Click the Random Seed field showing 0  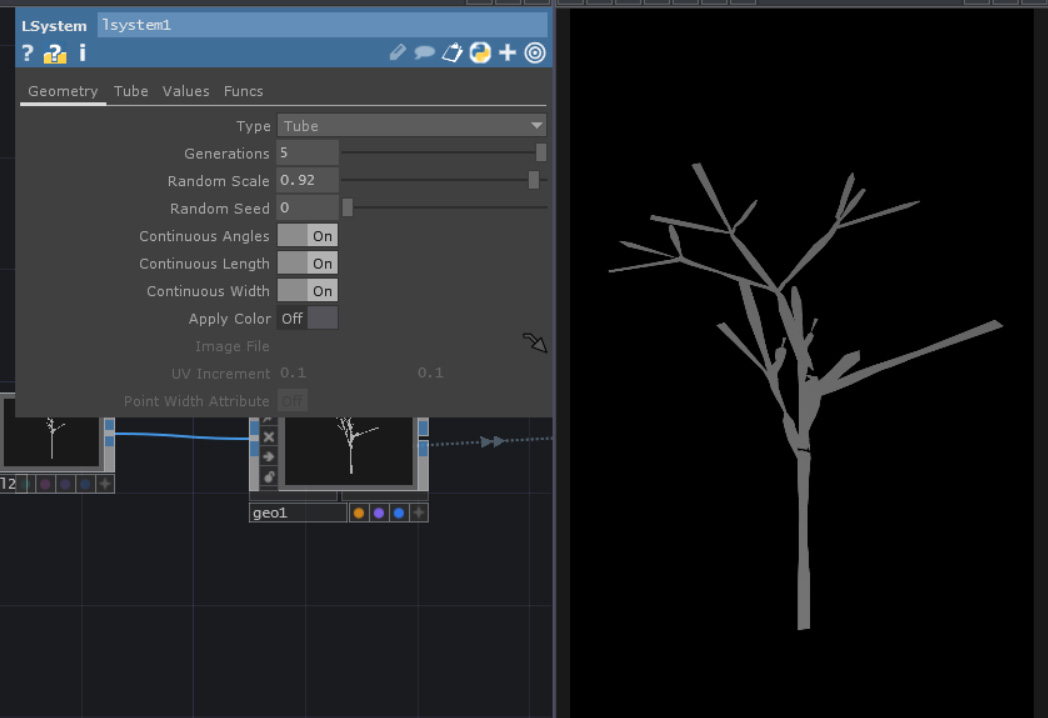[307, 208]
